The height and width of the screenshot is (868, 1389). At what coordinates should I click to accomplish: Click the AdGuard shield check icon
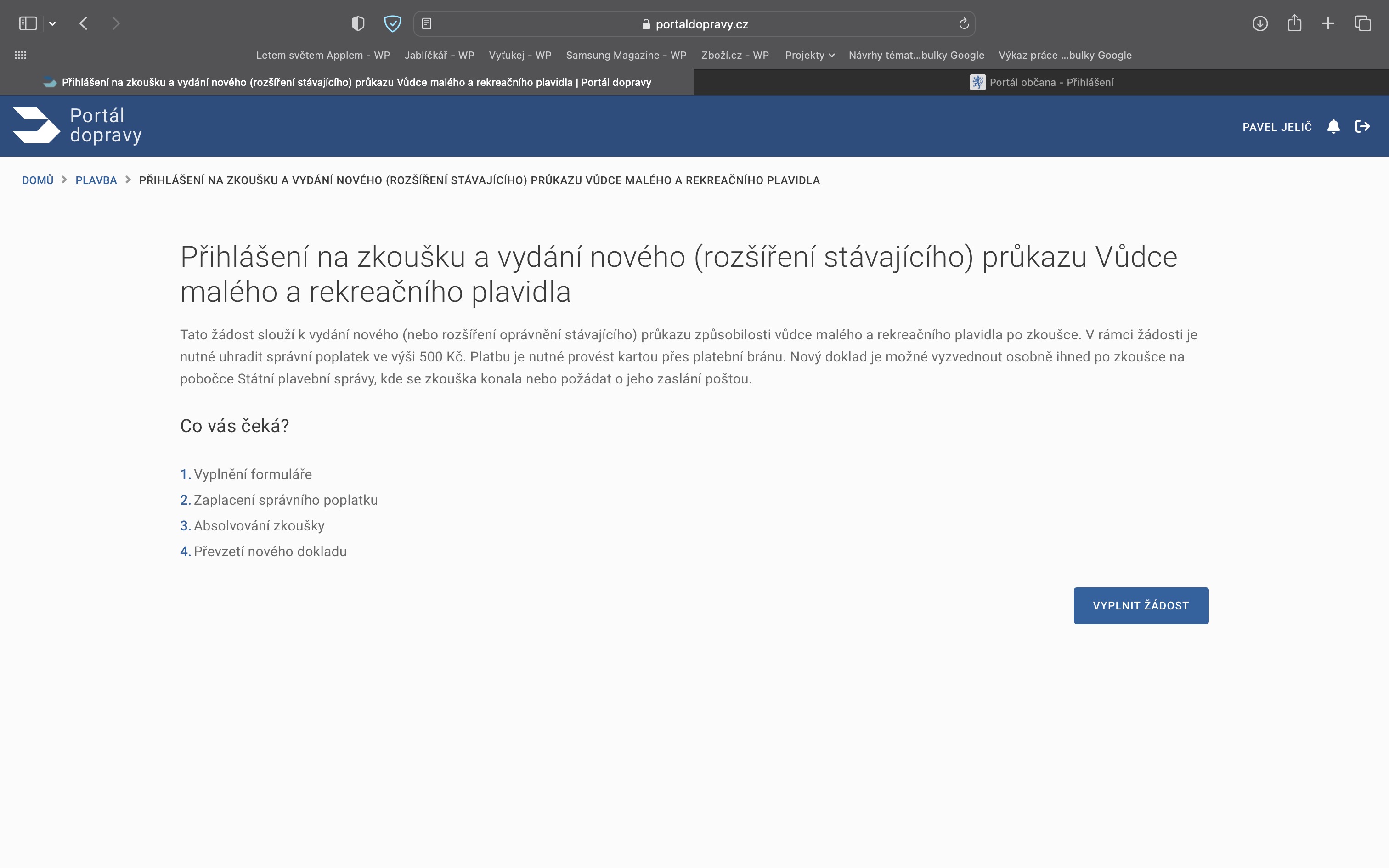click(x=393, y=23)
